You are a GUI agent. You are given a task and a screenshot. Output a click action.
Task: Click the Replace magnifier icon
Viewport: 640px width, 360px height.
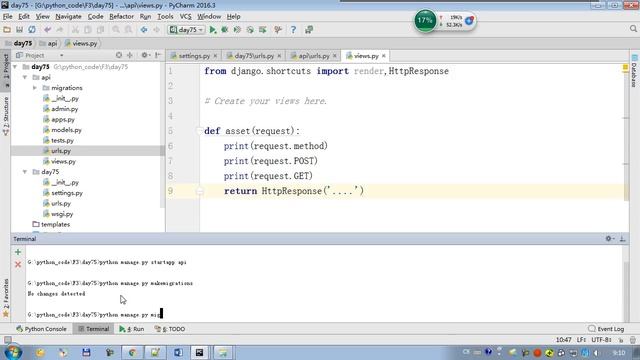tap(129, 30)
